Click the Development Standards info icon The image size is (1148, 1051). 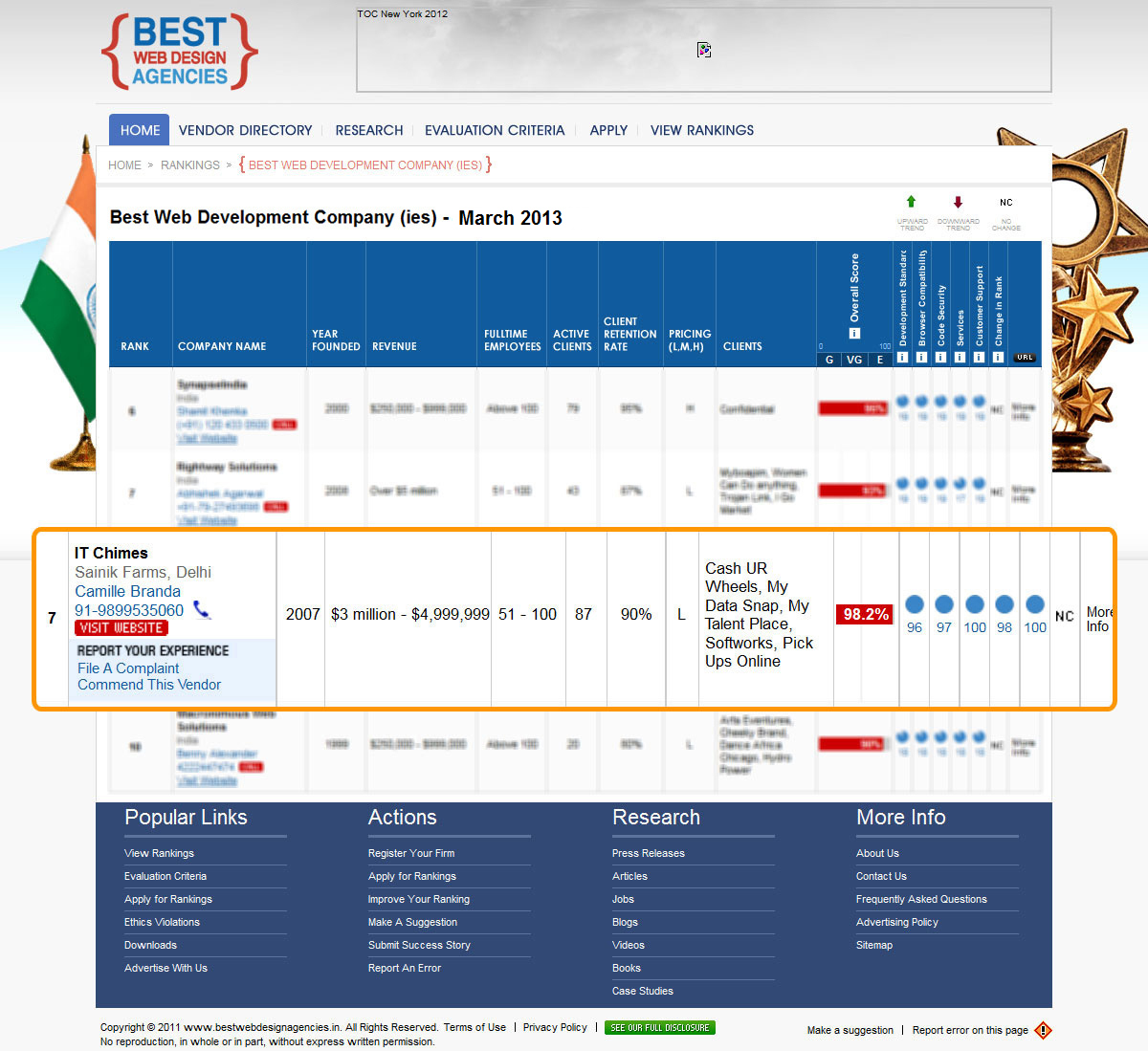(x=902, y=357)
